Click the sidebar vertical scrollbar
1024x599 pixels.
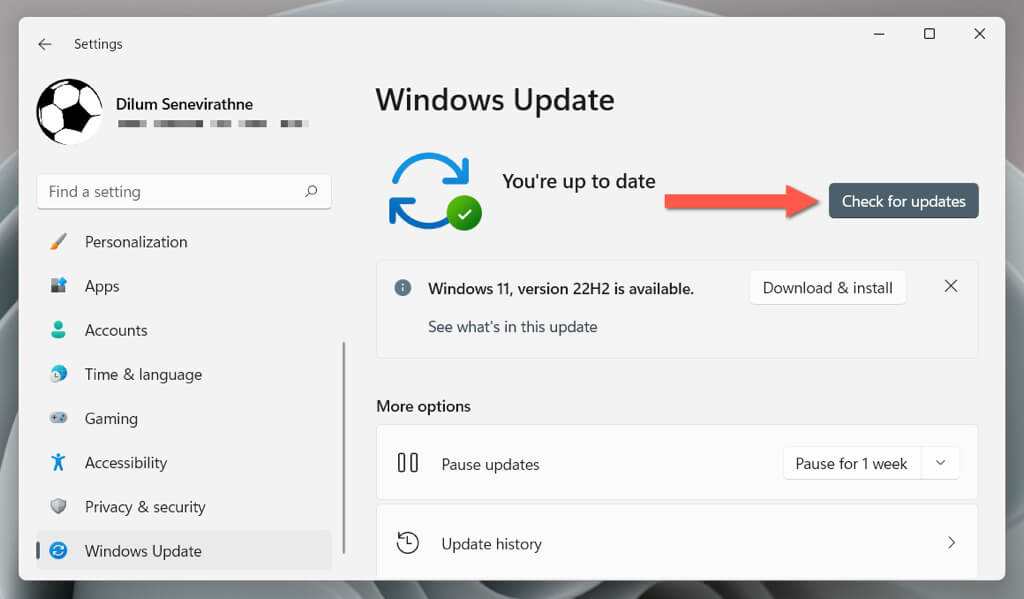coord(344,447)
